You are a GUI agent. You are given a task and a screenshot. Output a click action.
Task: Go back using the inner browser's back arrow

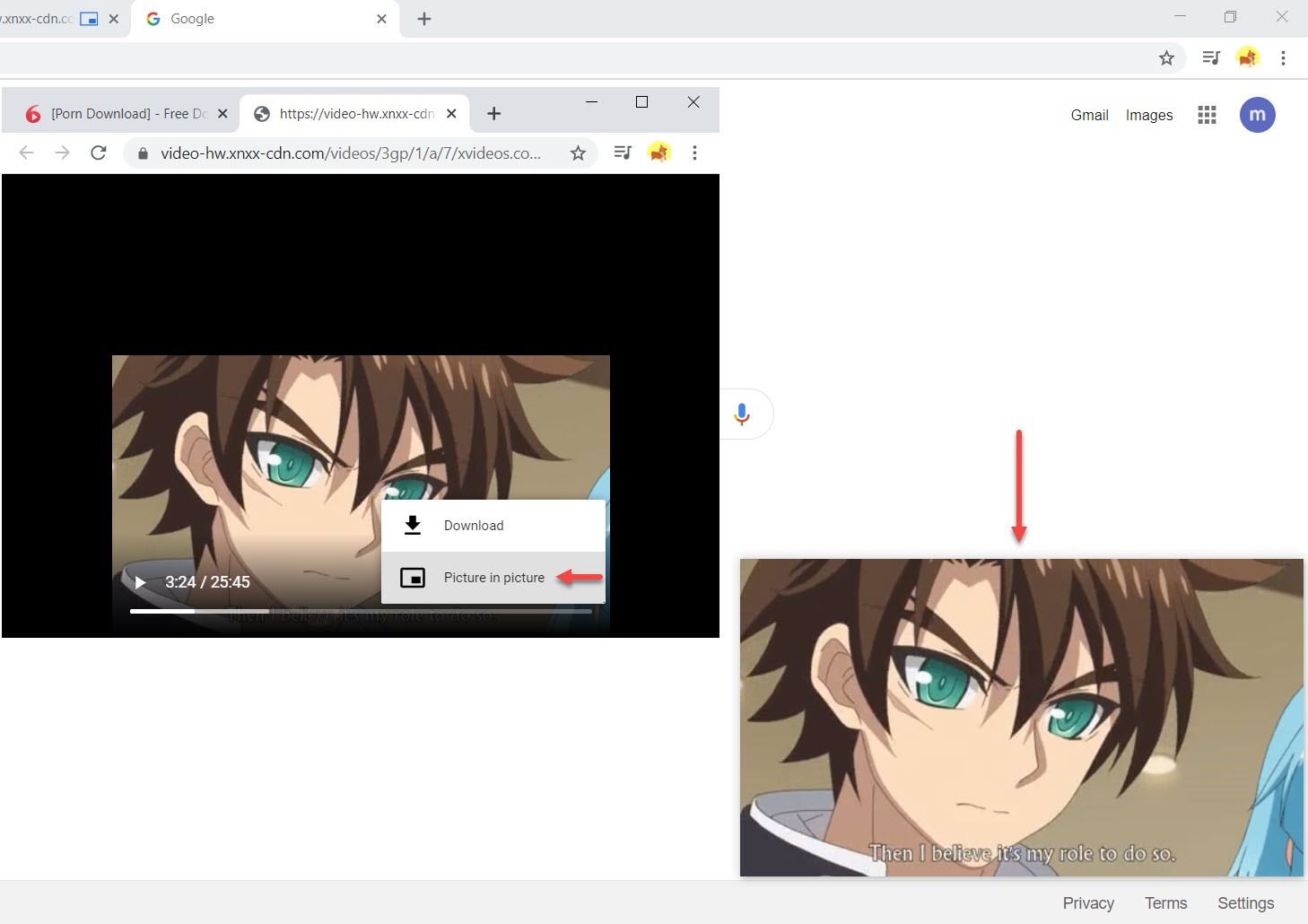[x=27, y=153]
